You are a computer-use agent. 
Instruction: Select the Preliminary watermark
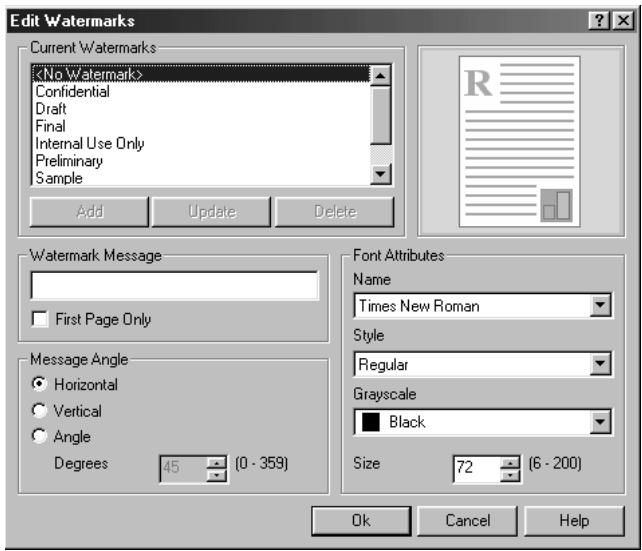coord(201,160)
